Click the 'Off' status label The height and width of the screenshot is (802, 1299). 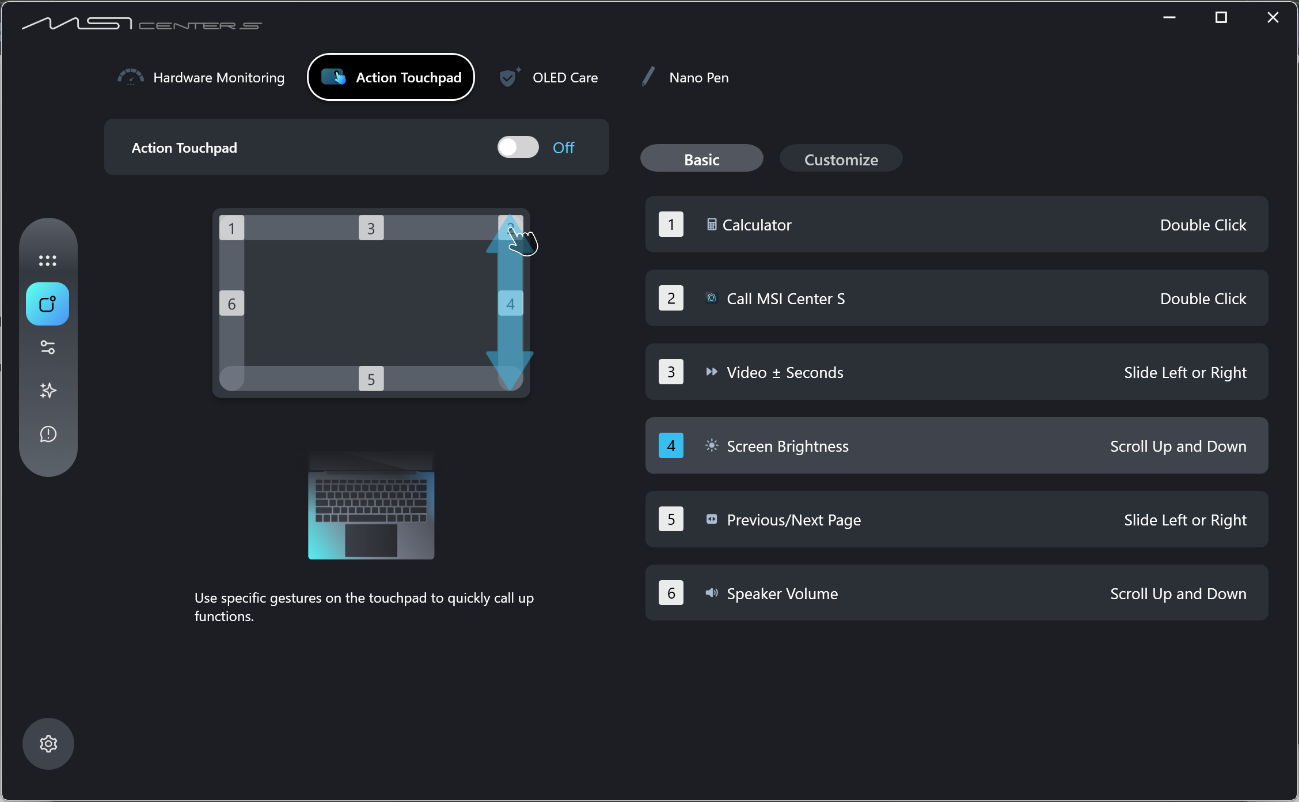point(564,148)
